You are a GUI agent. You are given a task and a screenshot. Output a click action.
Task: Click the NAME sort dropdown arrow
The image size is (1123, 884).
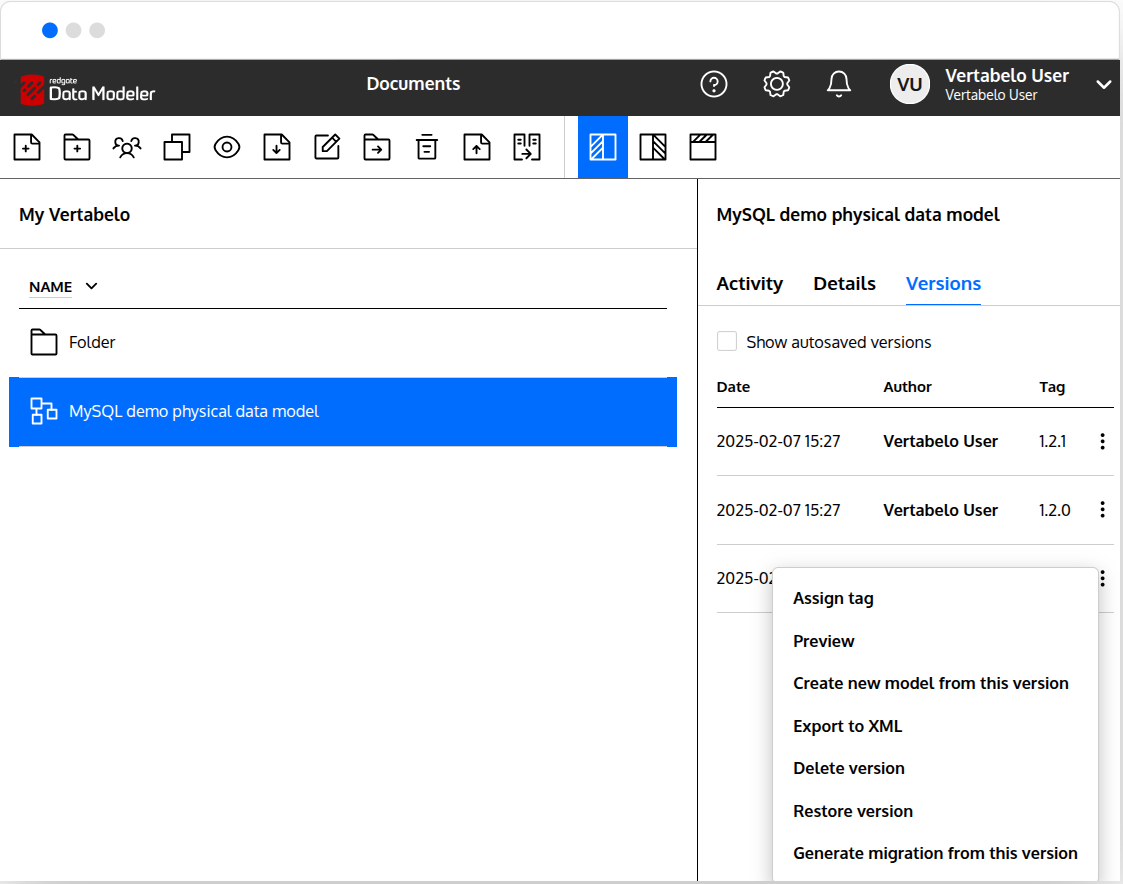click(92, 287)
